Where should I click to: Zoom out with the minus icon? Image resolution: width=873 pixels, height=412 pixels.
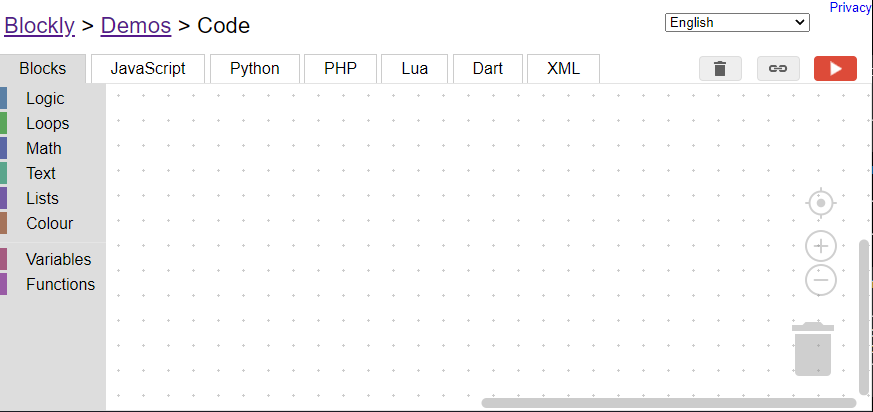click(x=821, y=280)
